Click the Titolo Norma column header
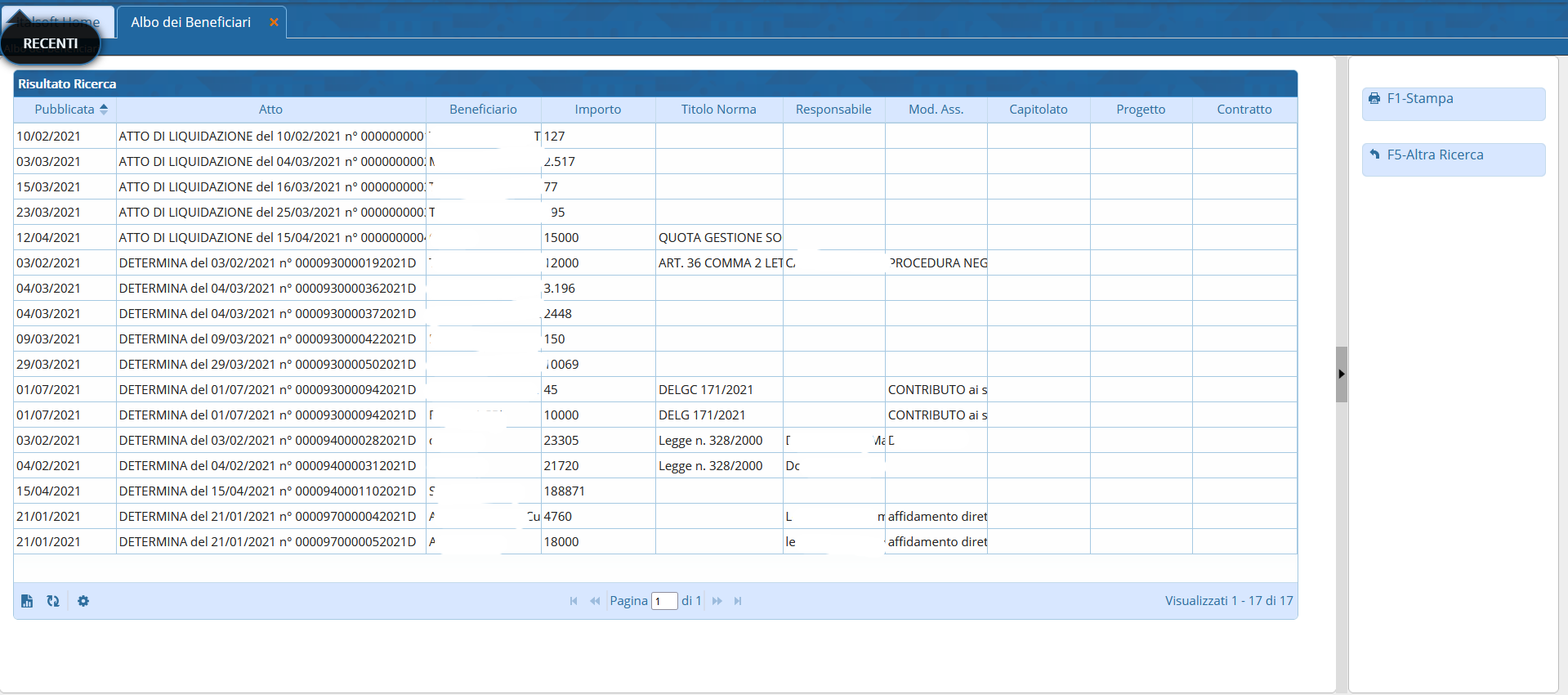This screenshot has width=1568, height=695. click(x=718, y=110)
